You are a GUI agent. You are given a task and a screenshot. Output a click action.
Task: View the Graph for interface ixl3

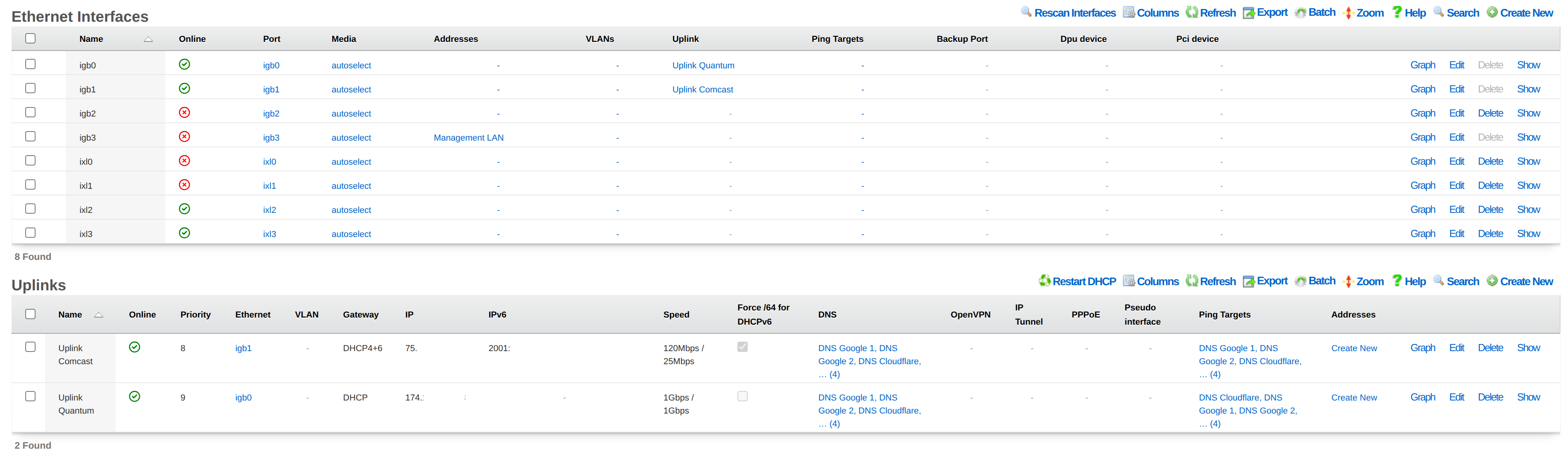[1423, 233]
